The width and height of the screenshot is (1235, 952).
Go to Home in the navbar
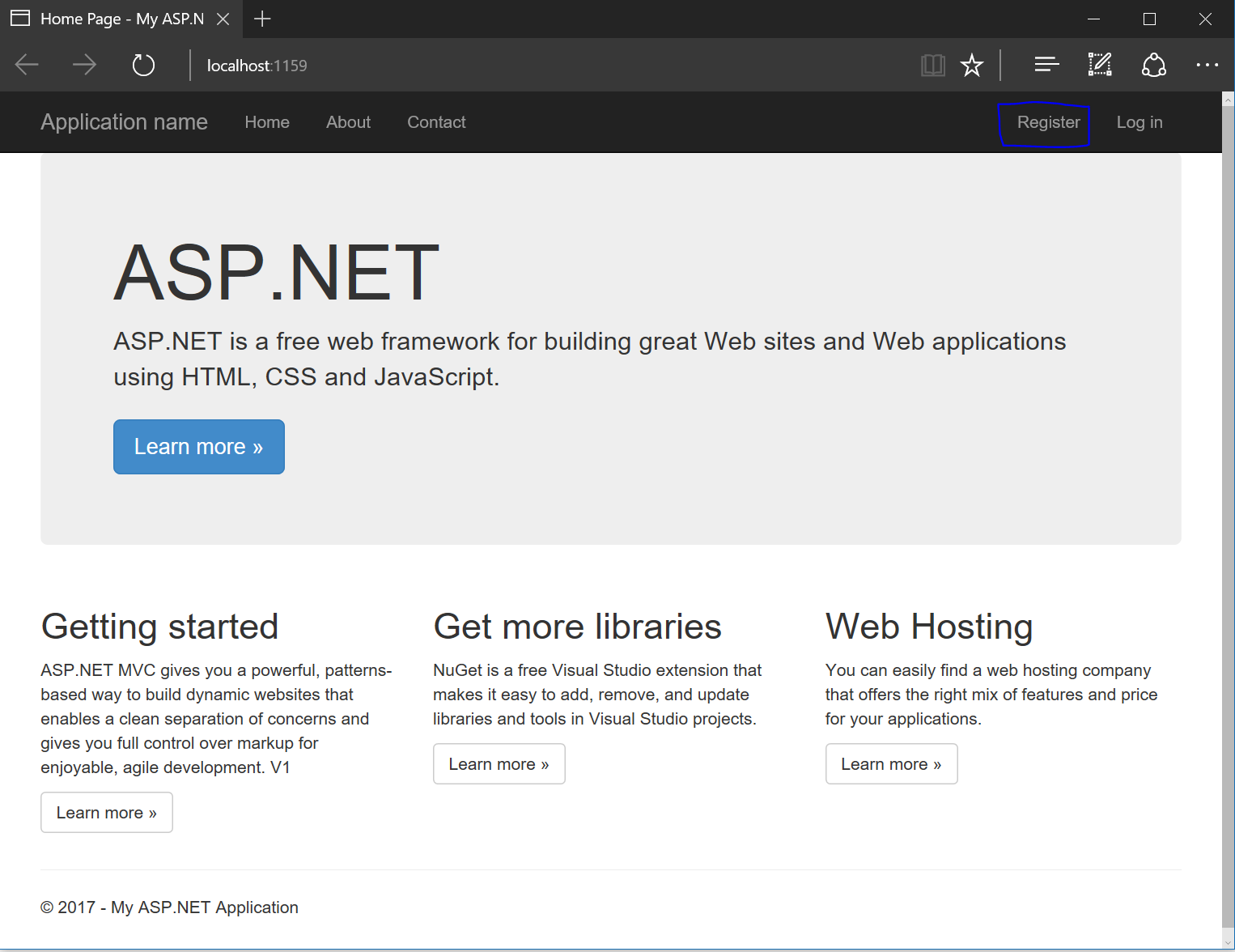[267, 122]
